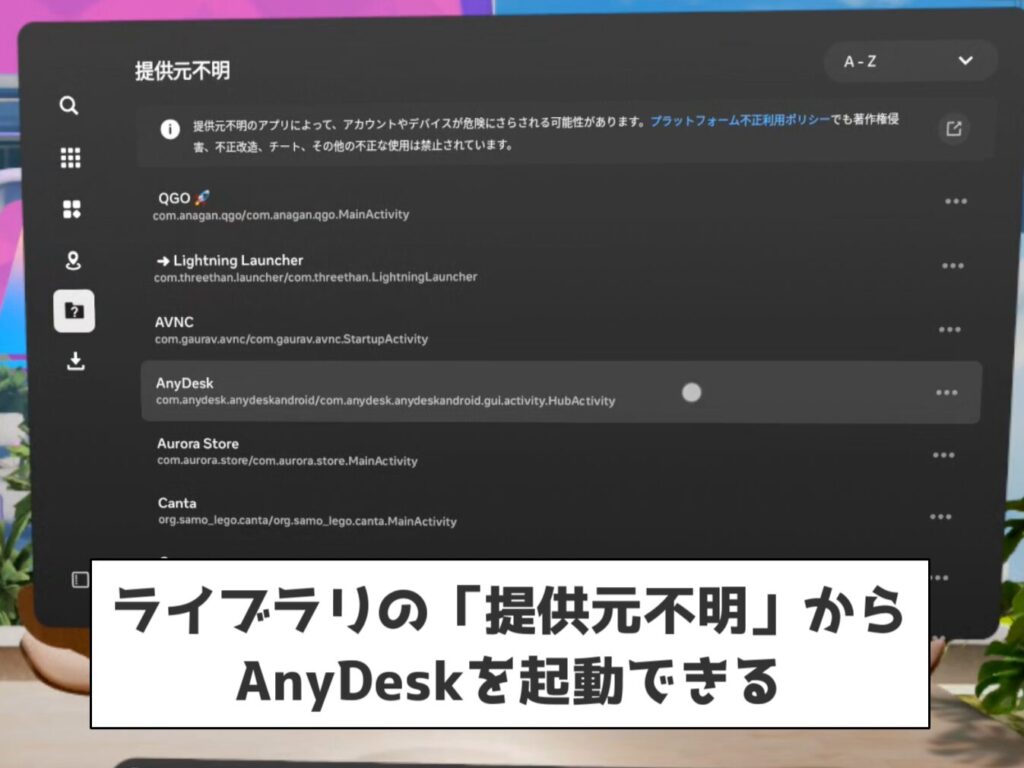Select the apps category icon in sidebar
The width and height of the screenshot is (1024, 768).
coord(71,210)
